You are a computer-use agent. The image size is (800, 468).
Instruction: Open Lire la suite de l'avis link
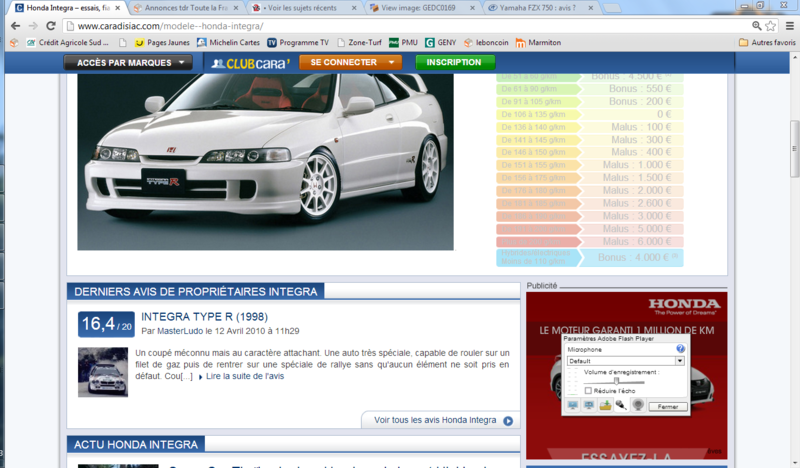245,376
